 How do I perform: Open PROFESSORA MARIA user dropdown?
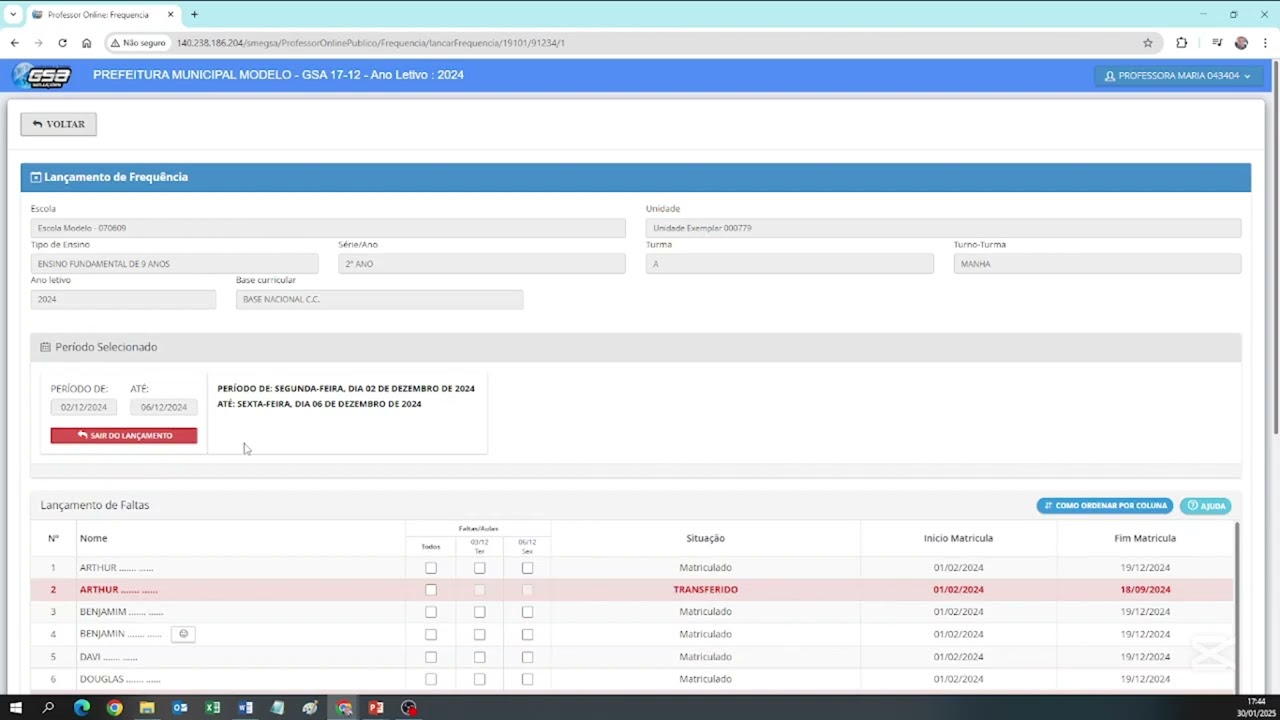point(1177,76)
